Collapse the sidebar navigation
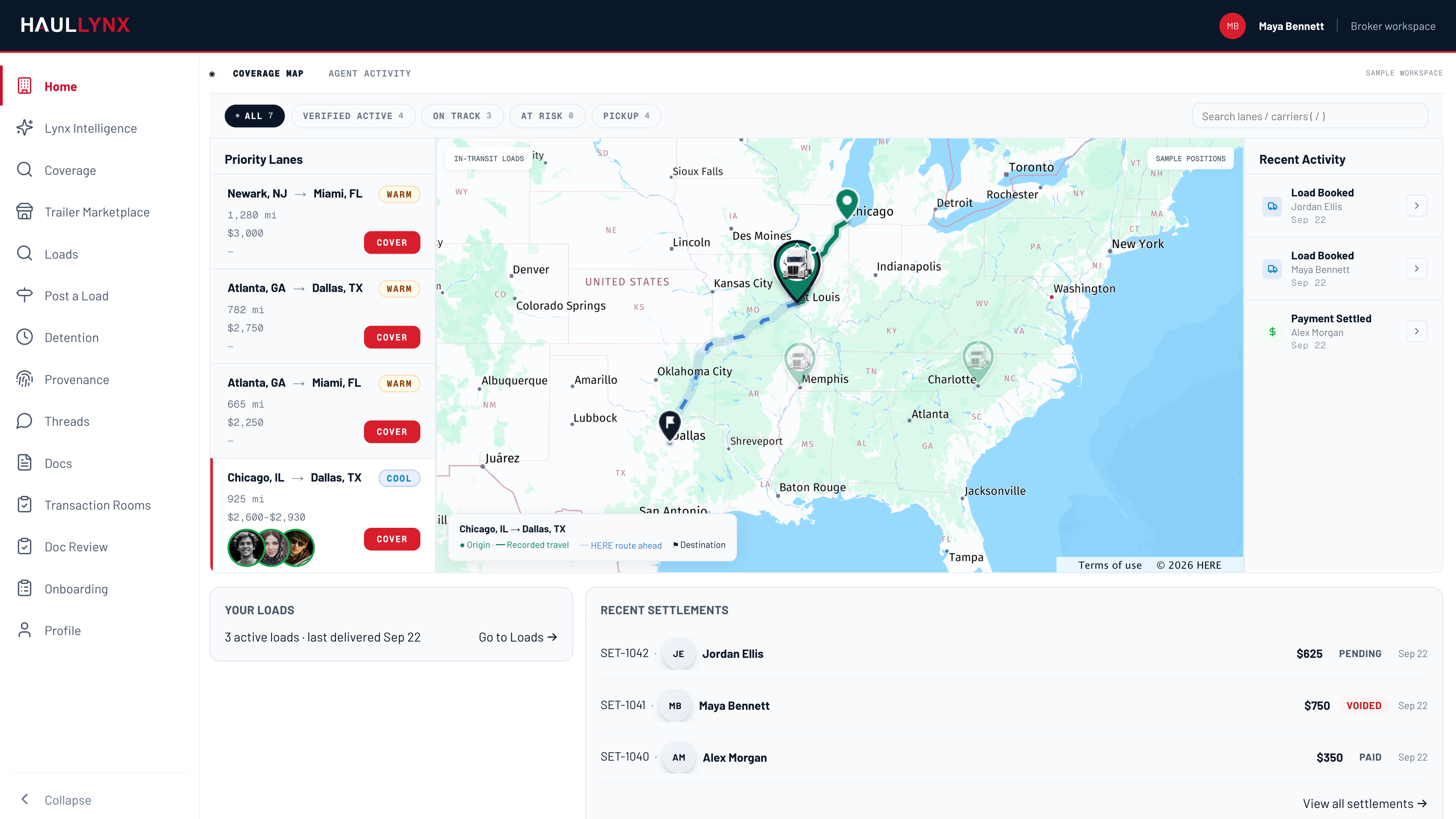 pos(55,800)
